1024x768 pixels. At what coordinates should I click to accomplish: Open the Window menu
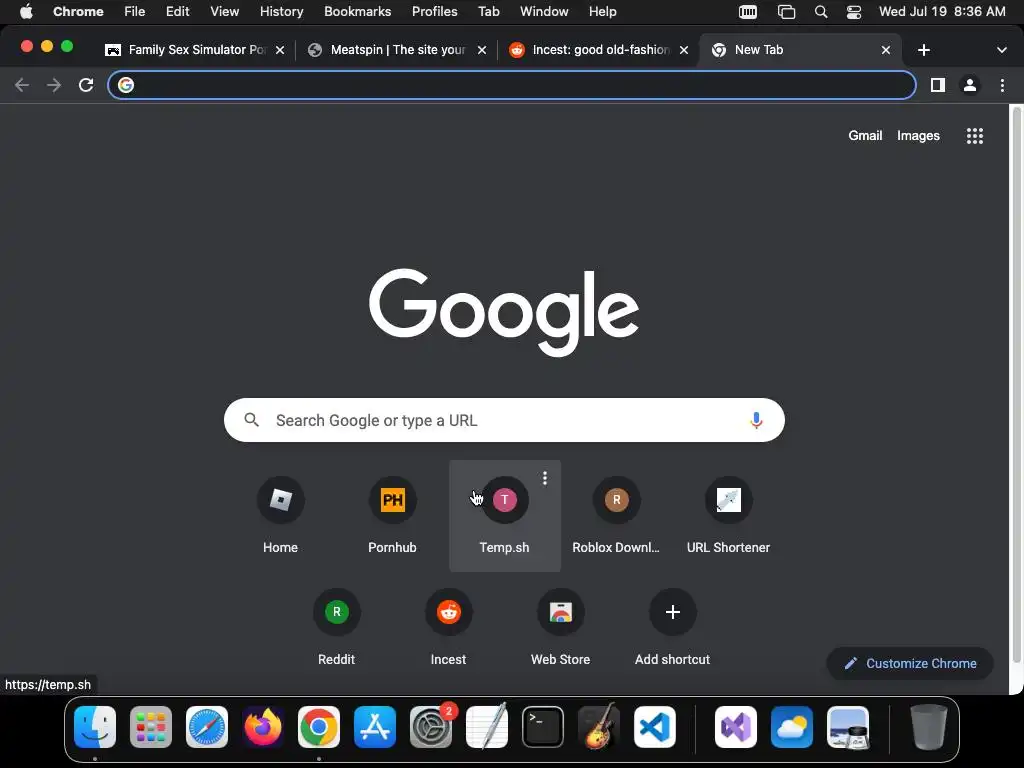(x=544, y=12)
